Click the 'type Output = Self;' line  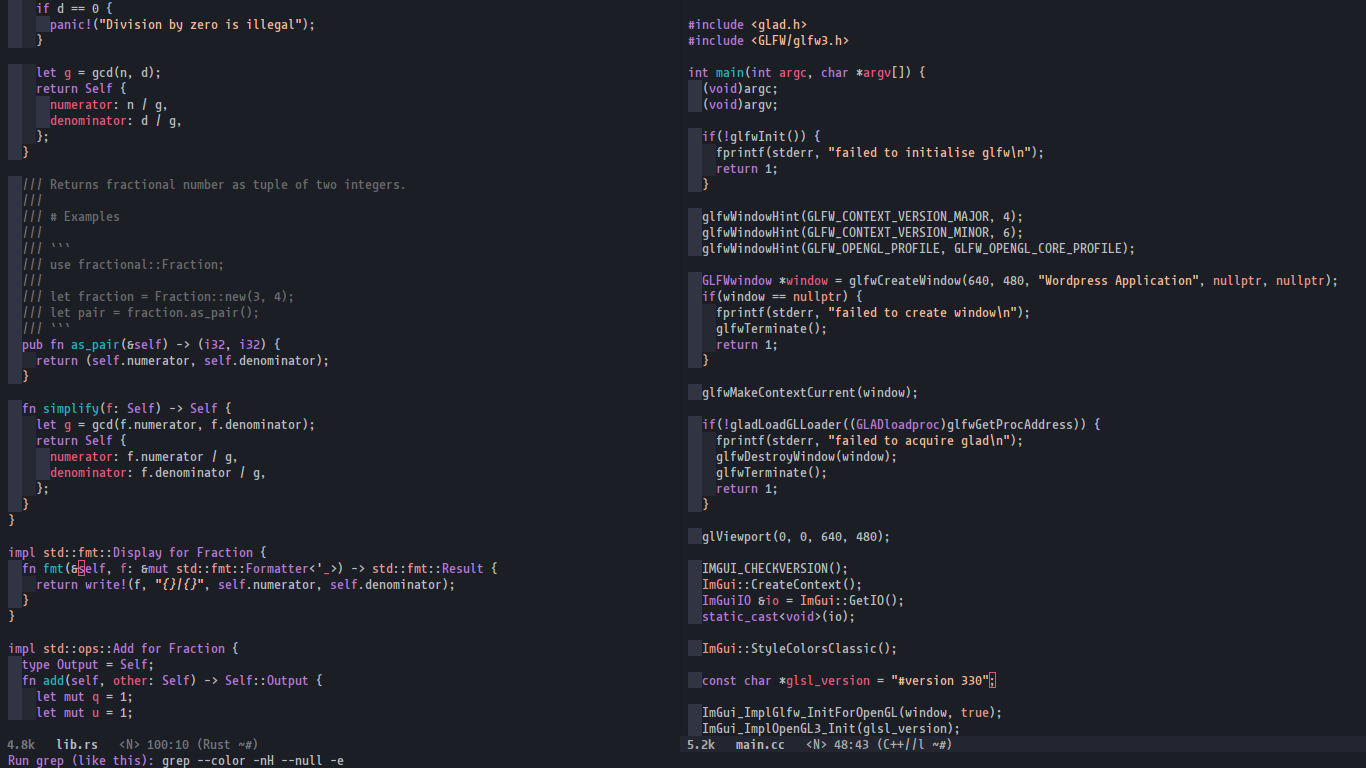[88, 665]
